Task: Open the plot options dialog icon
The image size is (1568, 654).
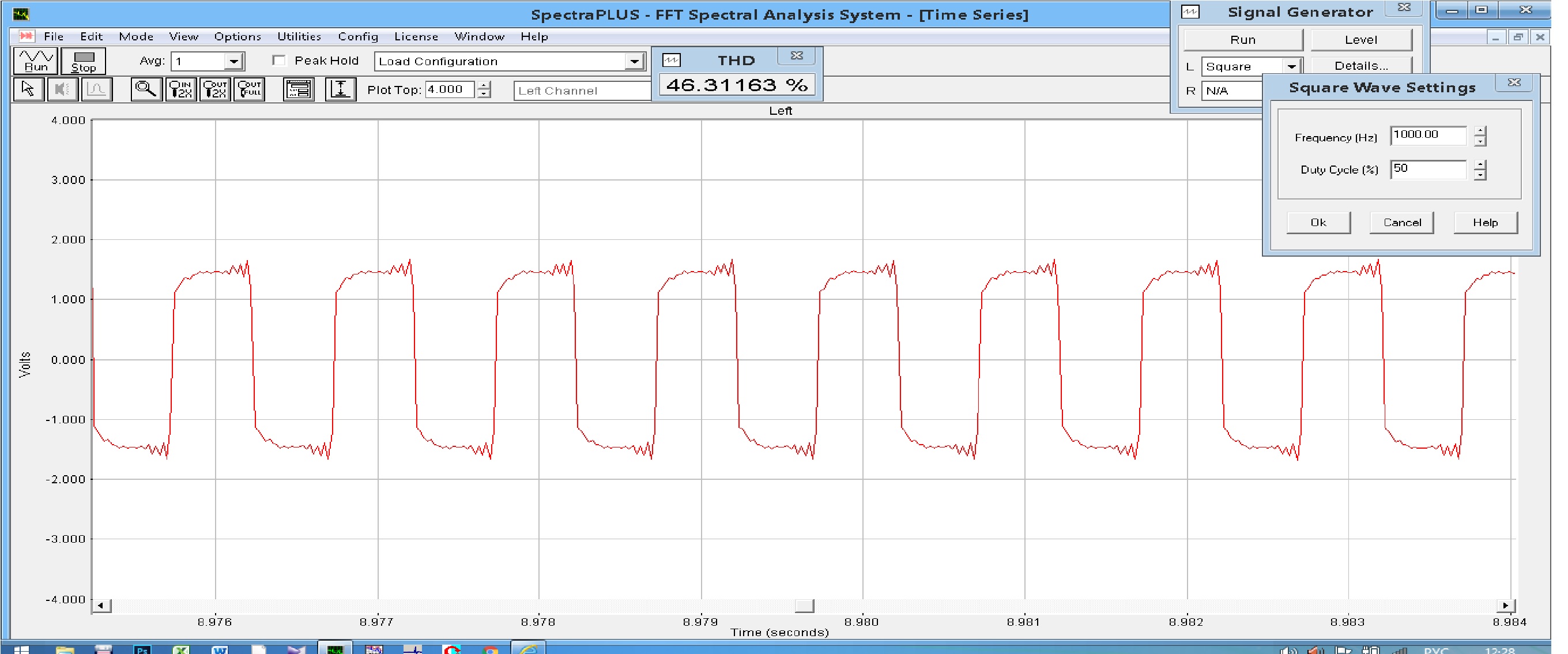Action: [x=298, y=89]
